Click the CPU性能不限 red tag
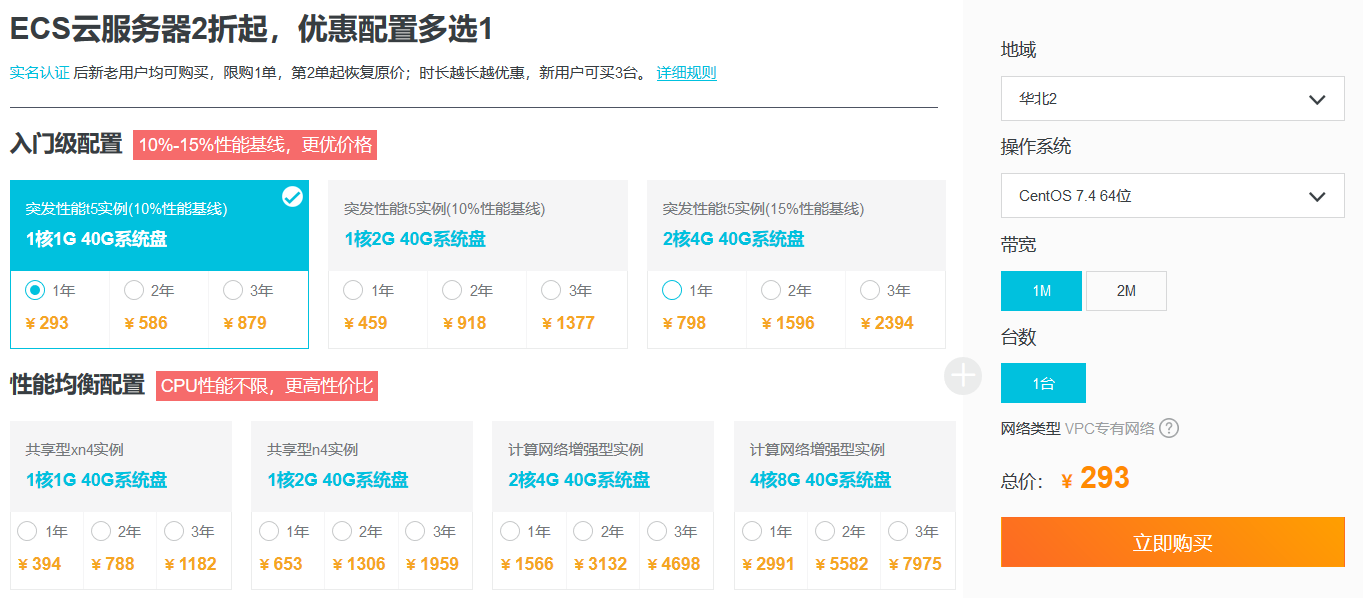This screenshot has width=1363, height=598. coord(267,385)
